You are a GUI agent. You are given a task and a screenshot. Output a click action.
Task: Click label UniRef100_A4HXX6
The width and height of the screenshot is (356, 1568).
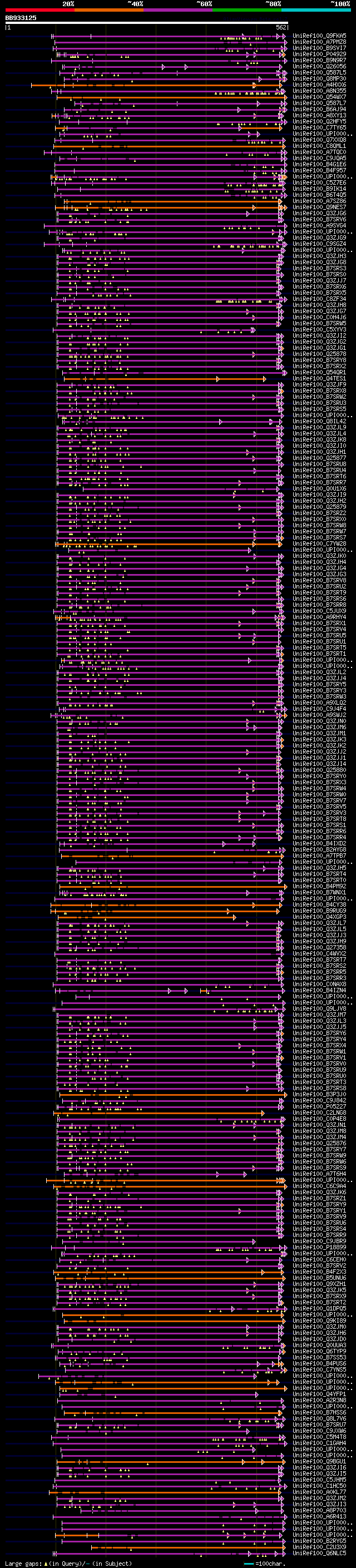tap(319, 85)
